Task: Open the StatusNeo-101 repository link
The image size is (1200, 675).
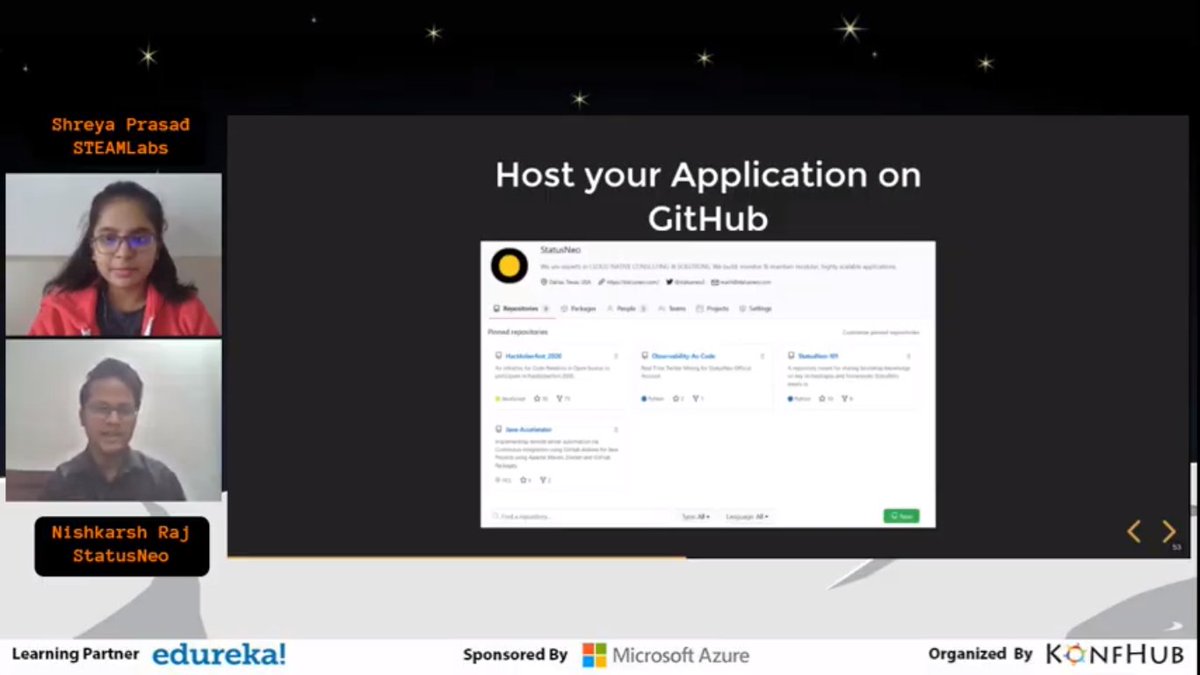Action: point(818,356)
